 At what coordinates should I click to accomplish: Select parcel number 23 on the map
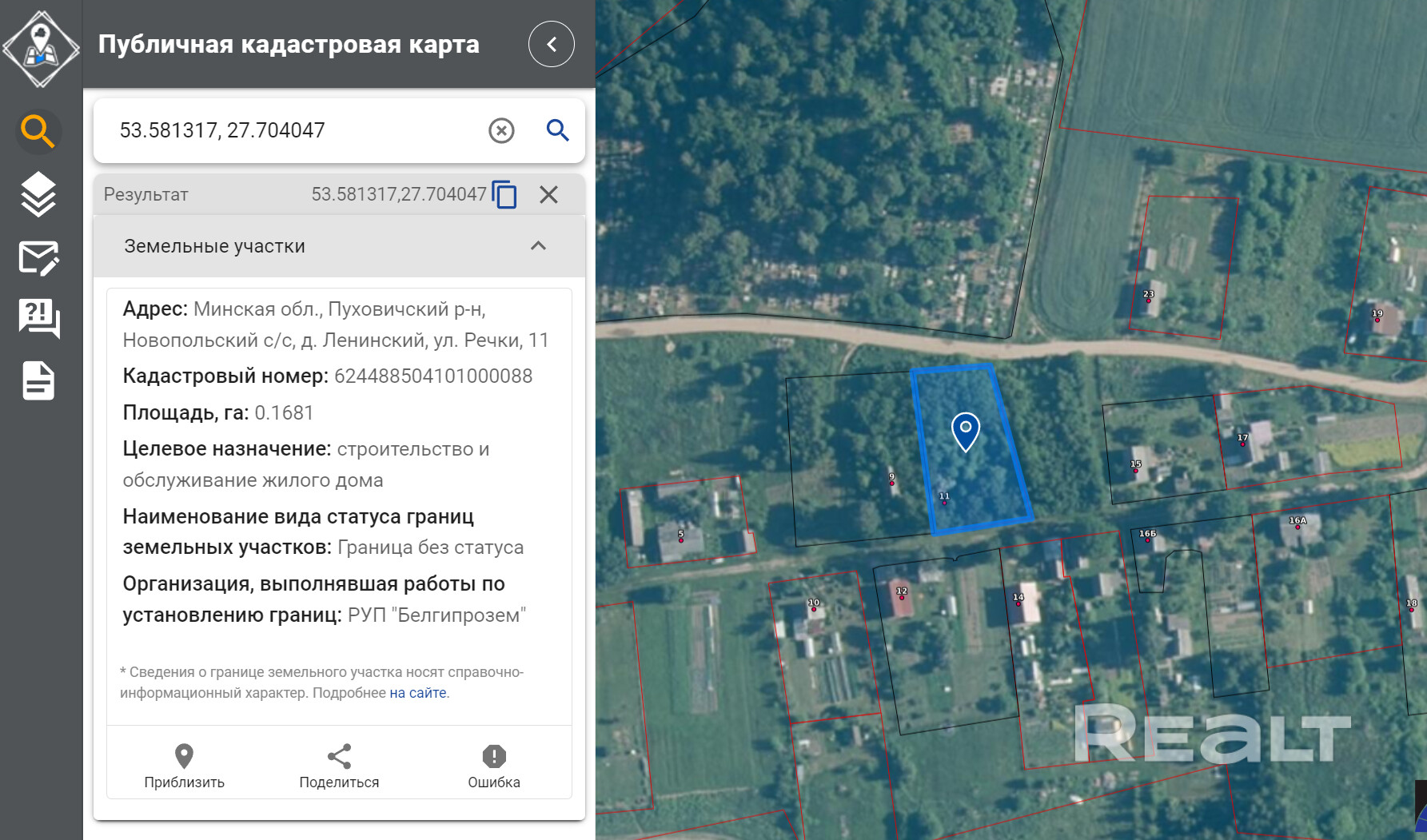1149,297
